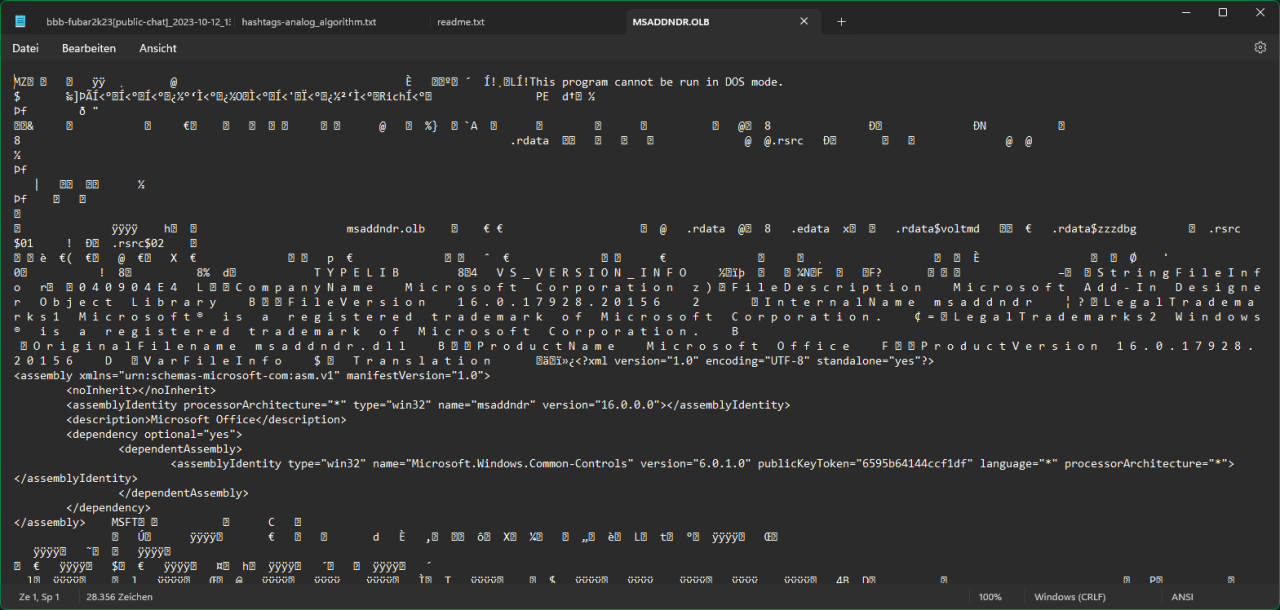Click the 'TYPELIB' text
This screenshot has width=1280, height=610.
(356, 273)
